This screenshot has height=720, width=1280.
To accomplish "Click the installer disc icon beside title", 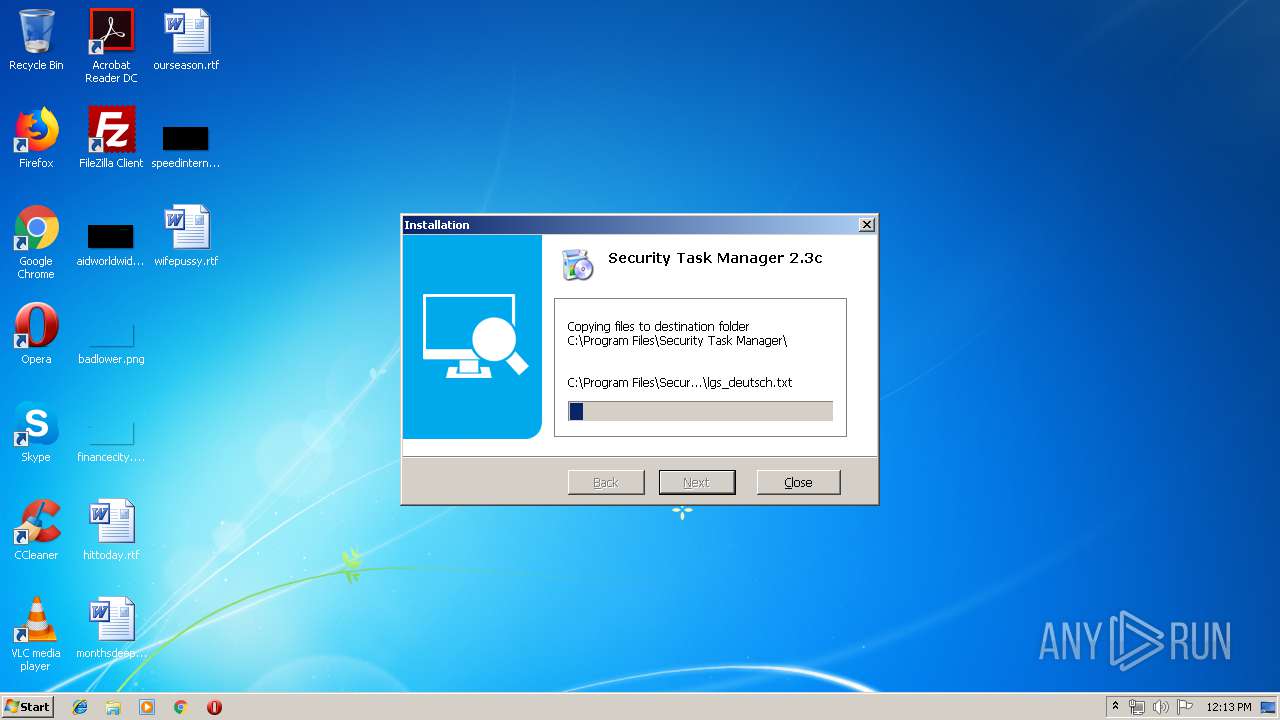I will (x=577, y=263).
